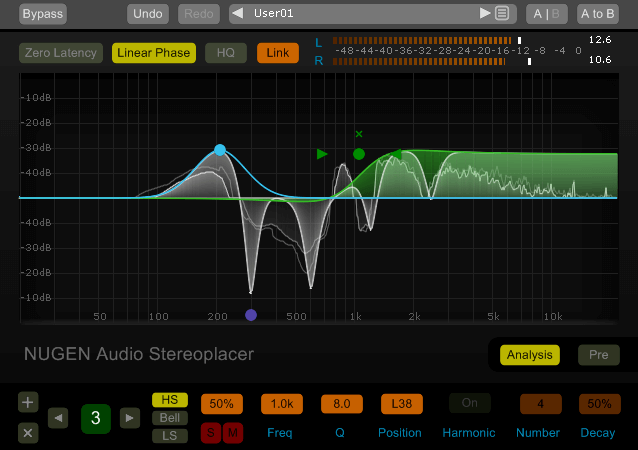Go to previous preset arrow
The image size is (638, 450).
pos(238,13)
